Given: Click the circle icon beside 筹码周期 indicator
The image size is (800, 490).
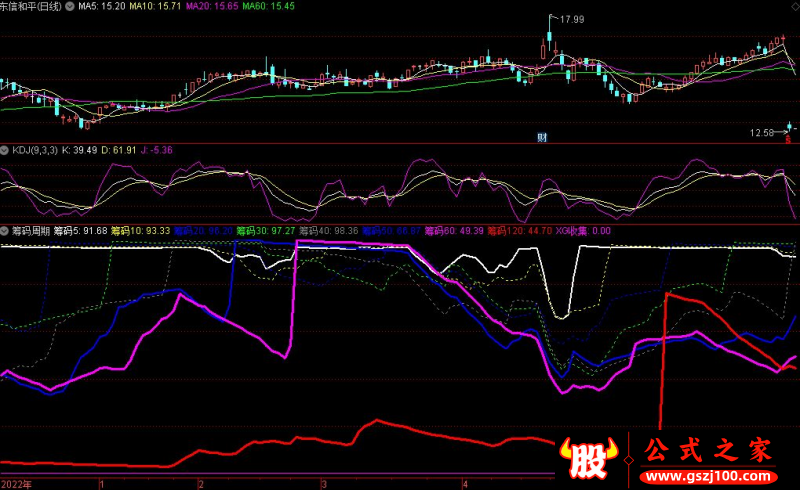Looking at the screenshot, I should pyautogui.click(x=6, y=230).
